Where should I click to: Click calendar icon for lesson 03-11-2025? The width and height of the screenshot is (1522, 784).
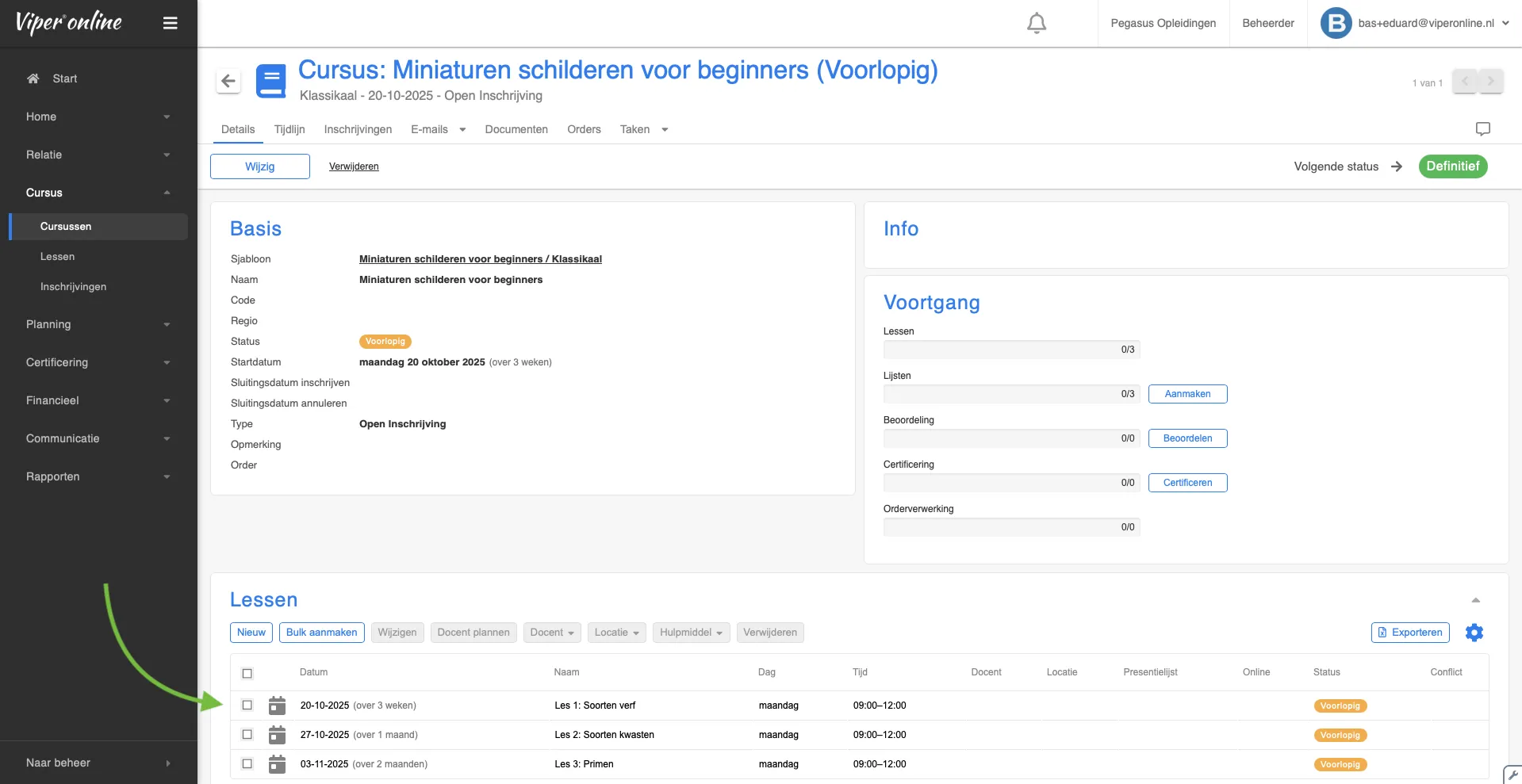[277, 764]
